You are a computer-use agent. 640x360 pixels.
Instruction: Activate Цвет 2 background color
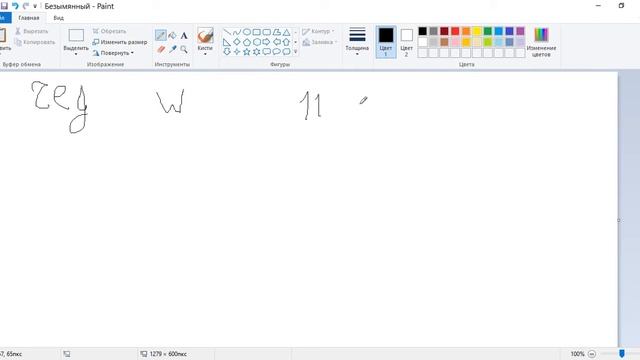[x=407, y=42]
